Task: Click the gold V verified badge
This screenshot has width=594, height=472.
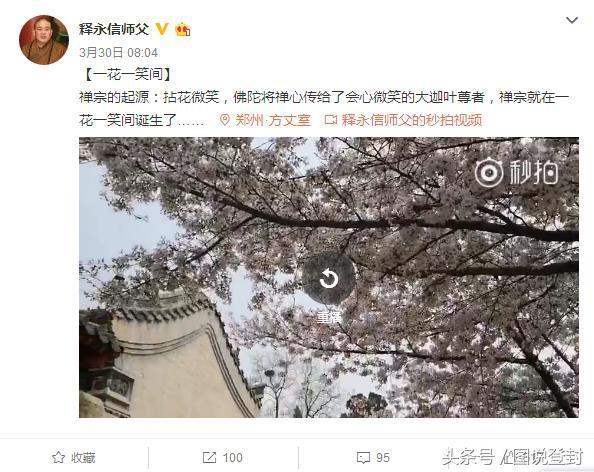Action: click(x=162, y=28)
